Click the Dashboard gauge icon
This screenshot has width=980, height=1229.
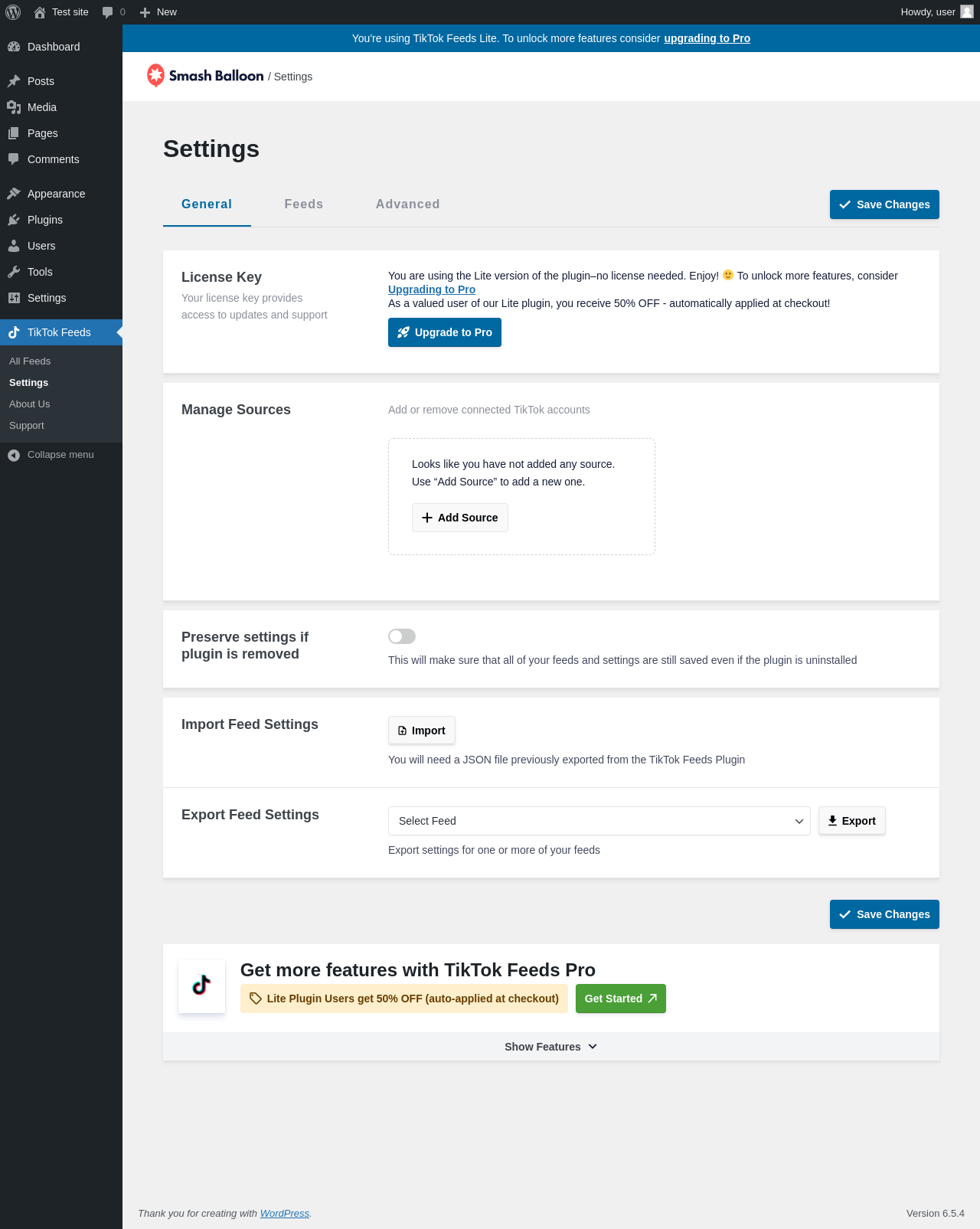pyautogui.click(x=14, y=47)
